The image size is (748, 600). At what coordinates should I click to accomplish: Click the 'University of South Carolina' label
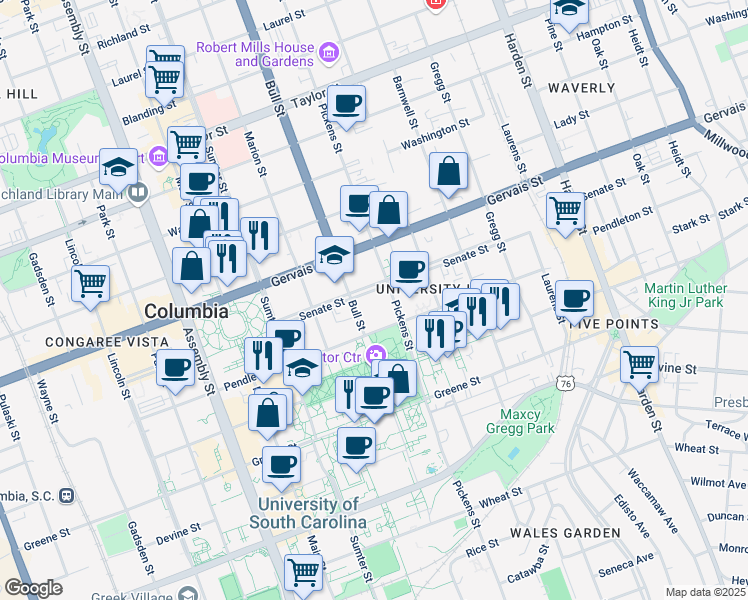308,513
